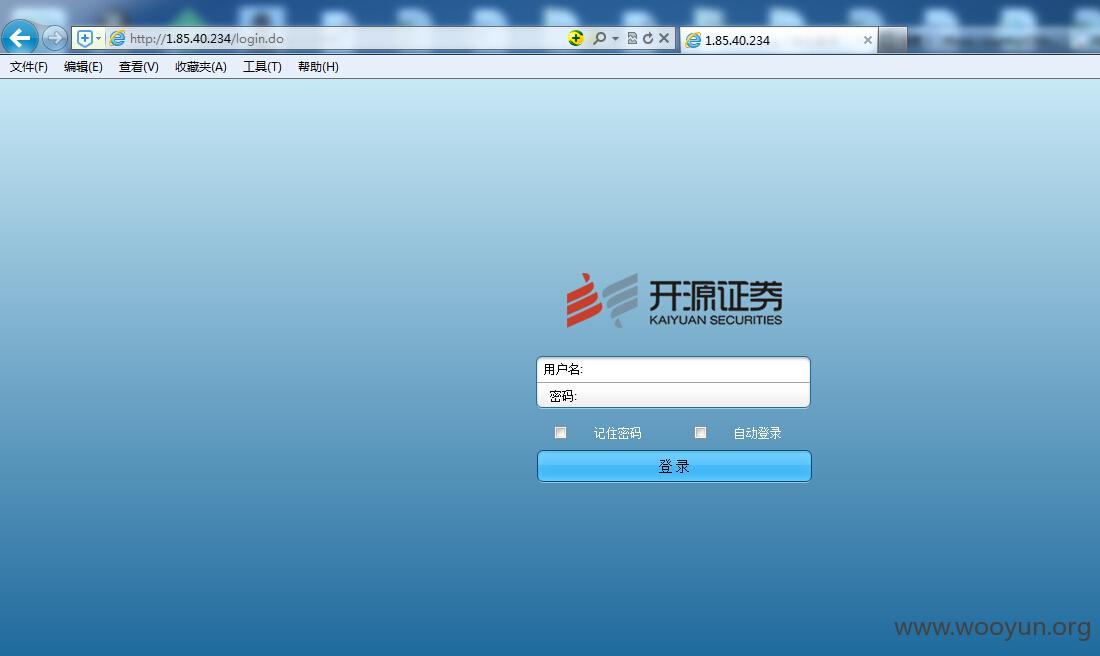Click the 开源证券 Kaiyuan Securities logo

[674, 300]
